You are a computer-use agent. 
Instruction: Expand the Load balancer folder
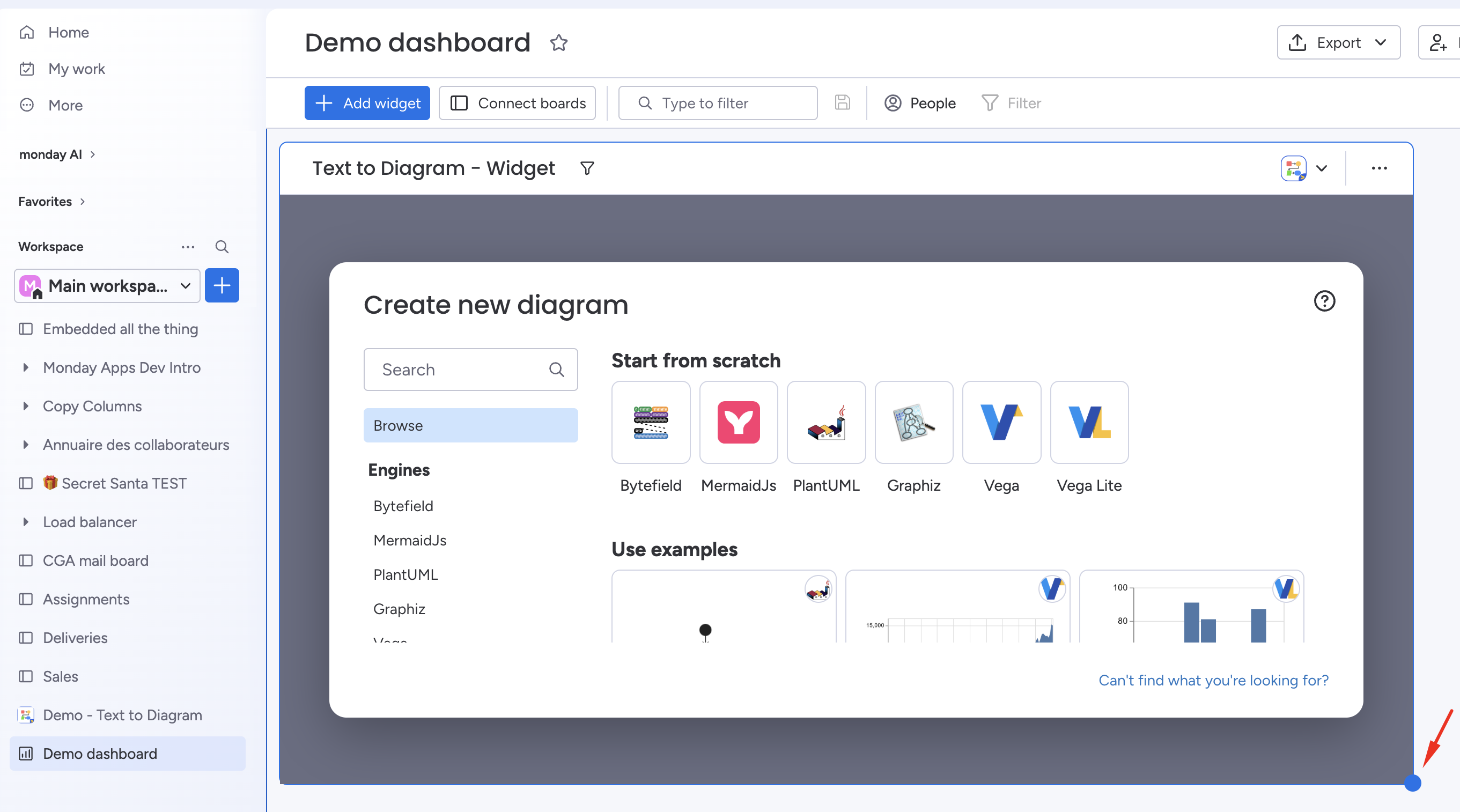[x=26, y=522]
